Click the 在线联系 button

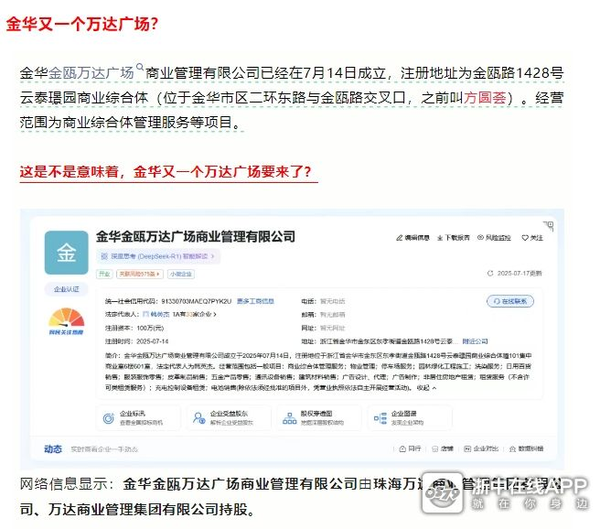point(510,301)
